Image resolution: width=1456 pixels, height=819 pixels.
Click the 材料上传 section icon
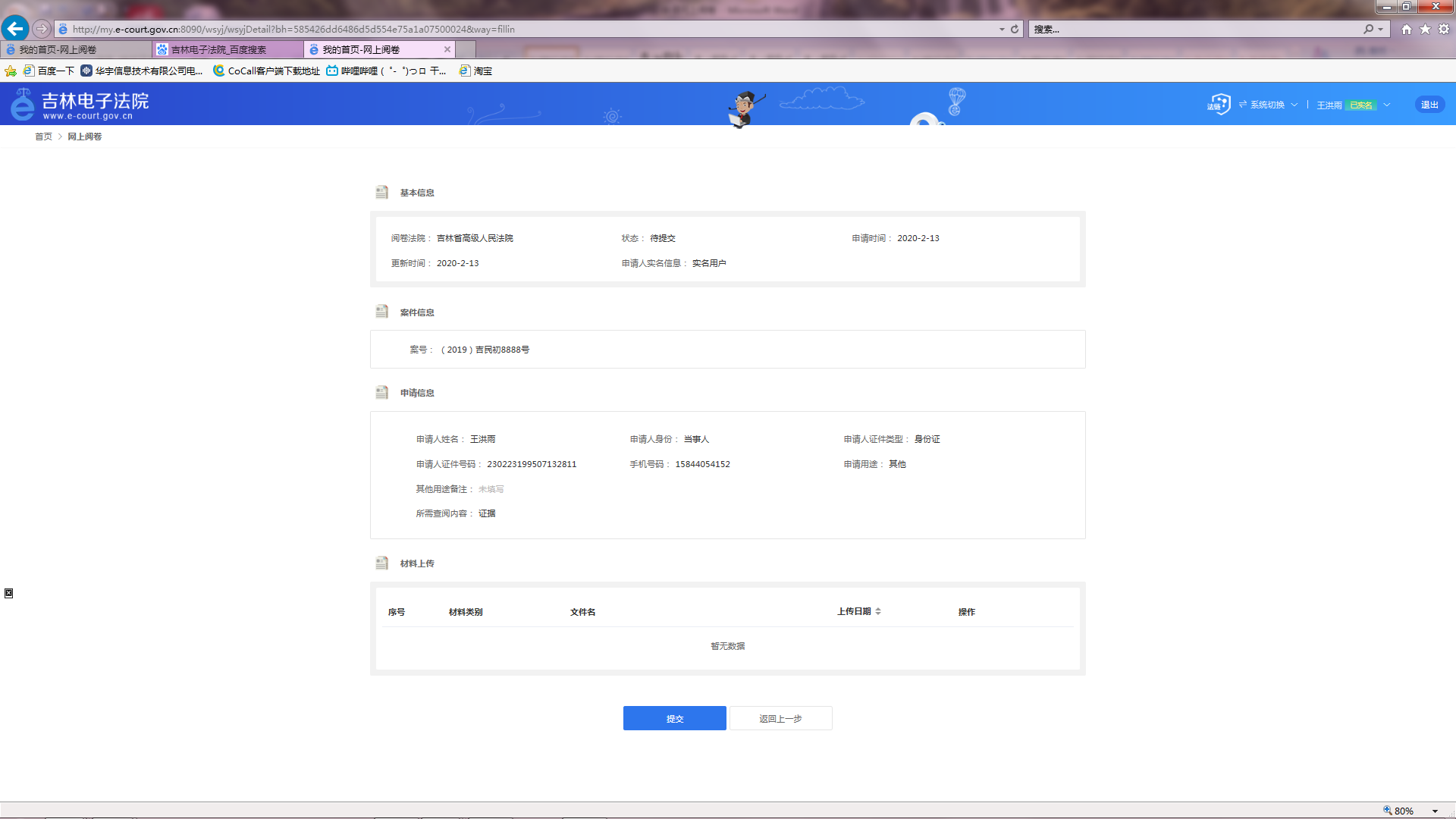pyautogui.click(x=382, y=563)
